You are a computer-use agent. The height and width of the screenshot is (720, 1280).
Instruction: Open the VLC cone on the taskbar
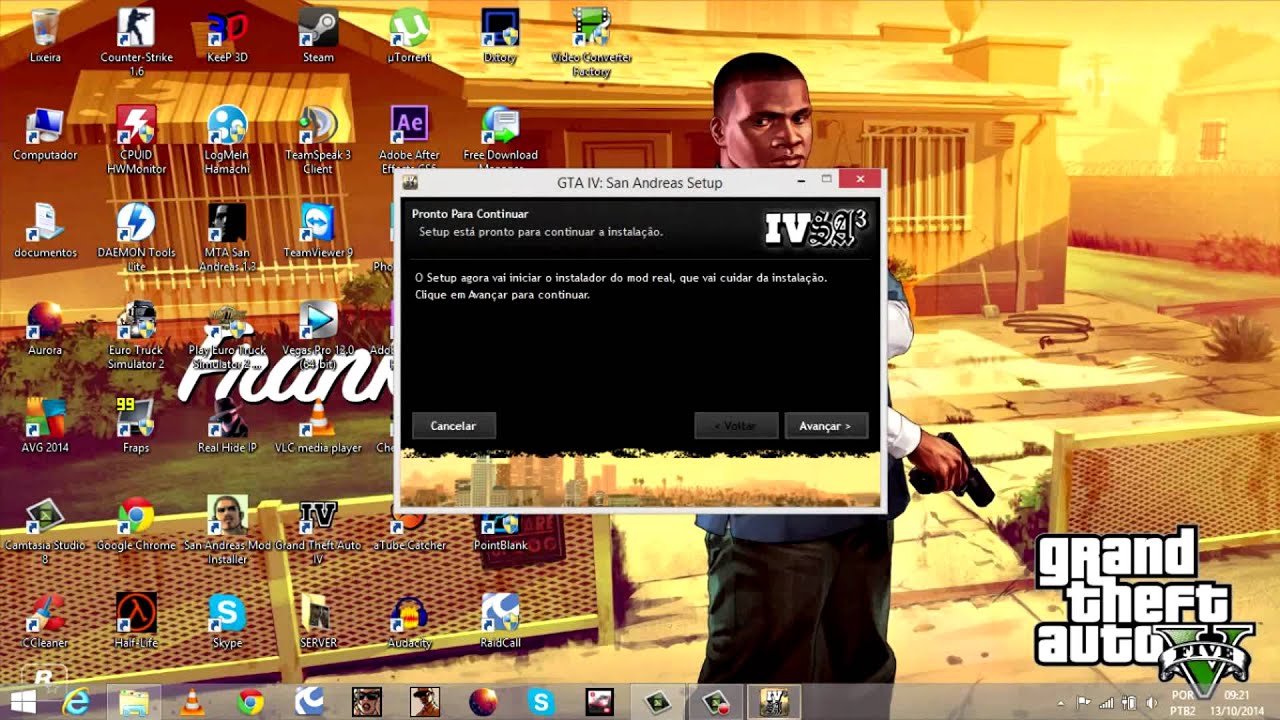(191, 702)
